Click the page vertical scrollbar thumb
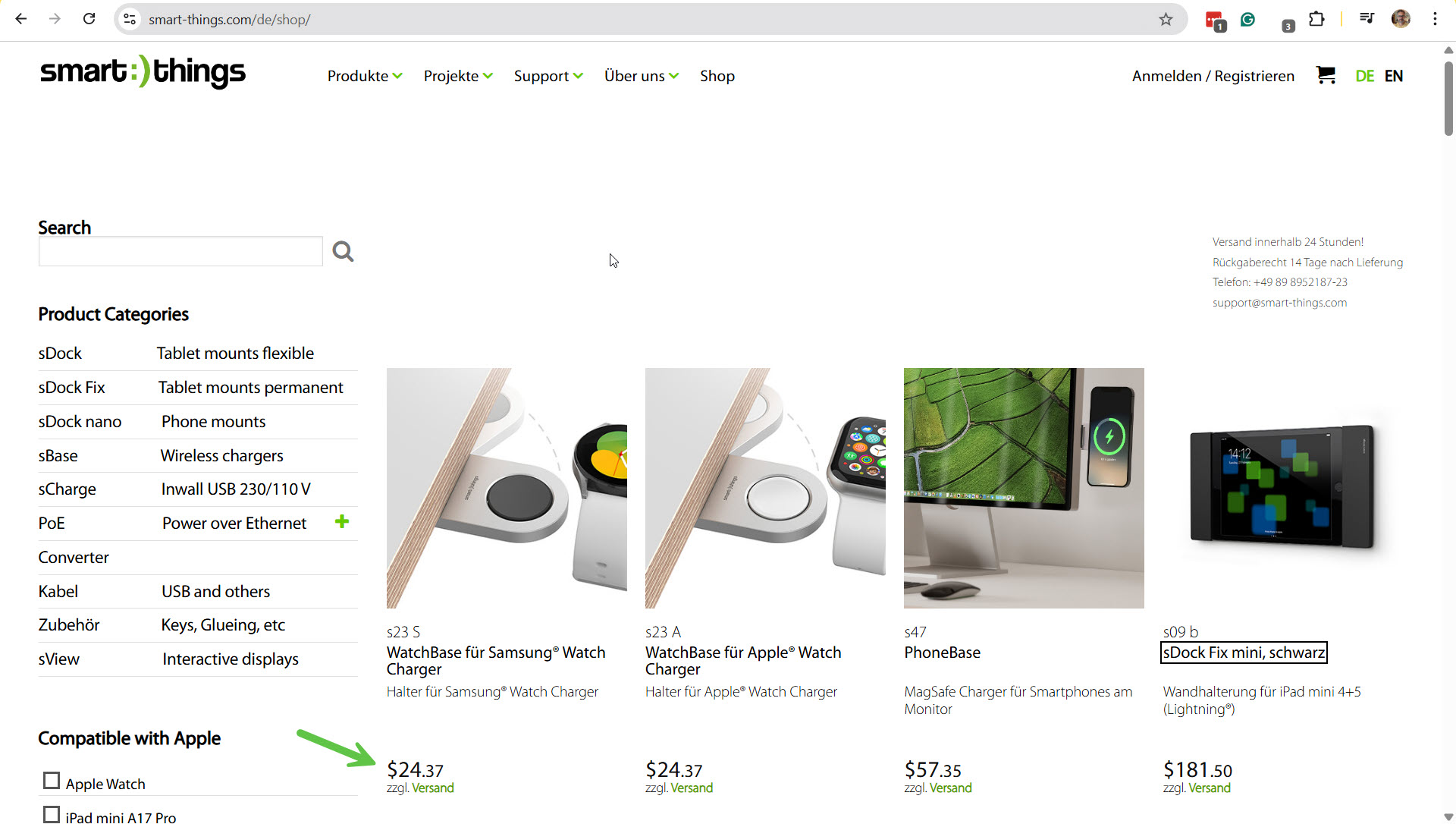The height and width of the screenshot is (824, 1456). coord(1448,99)
